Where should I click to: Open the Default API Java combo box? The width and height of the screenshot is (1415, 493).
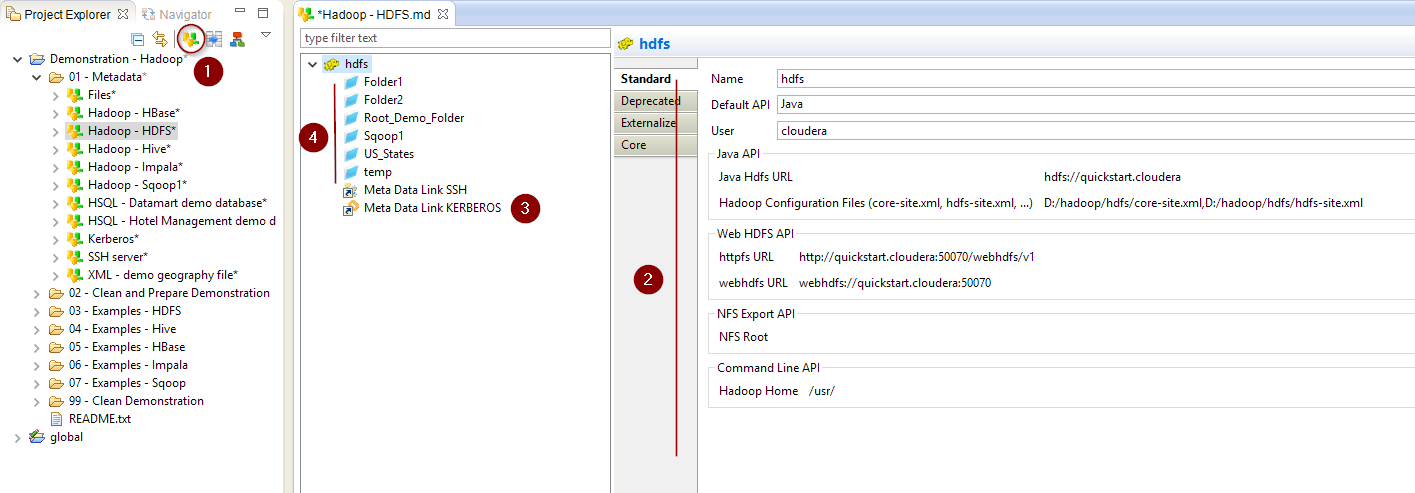click(x=1095, y=104)
